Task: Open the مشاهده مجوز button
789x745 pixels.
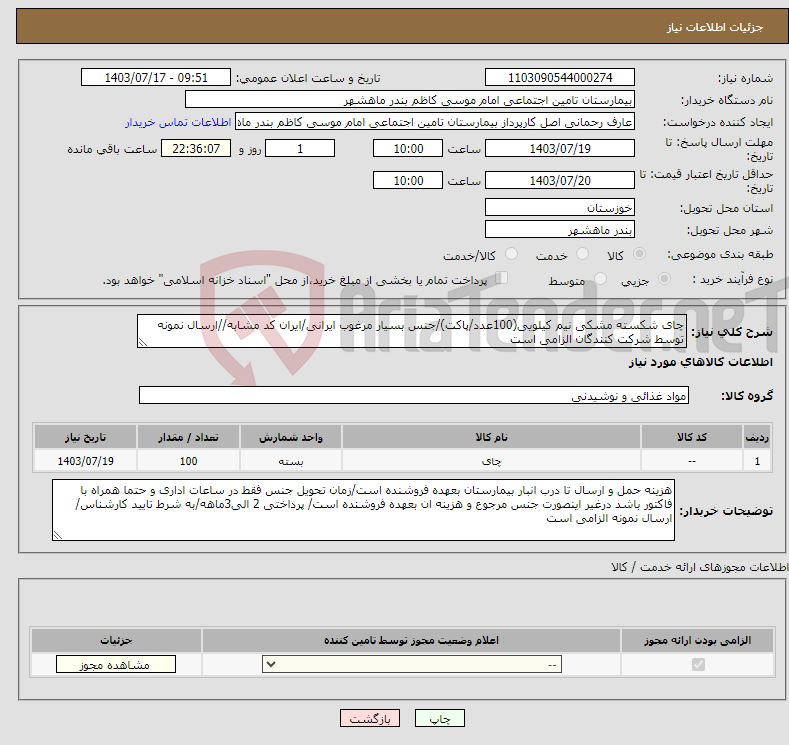Action: click(x=116, y=665)
